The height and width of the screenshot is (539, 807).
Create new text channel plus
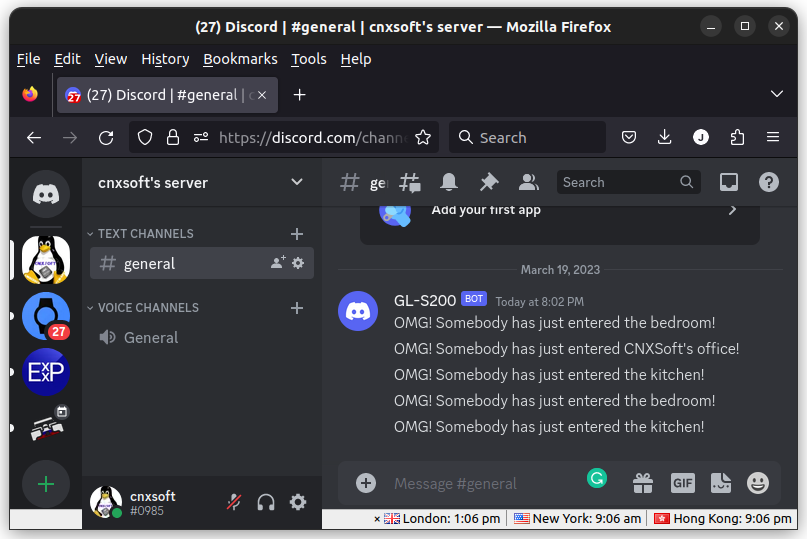coord(297,234)
